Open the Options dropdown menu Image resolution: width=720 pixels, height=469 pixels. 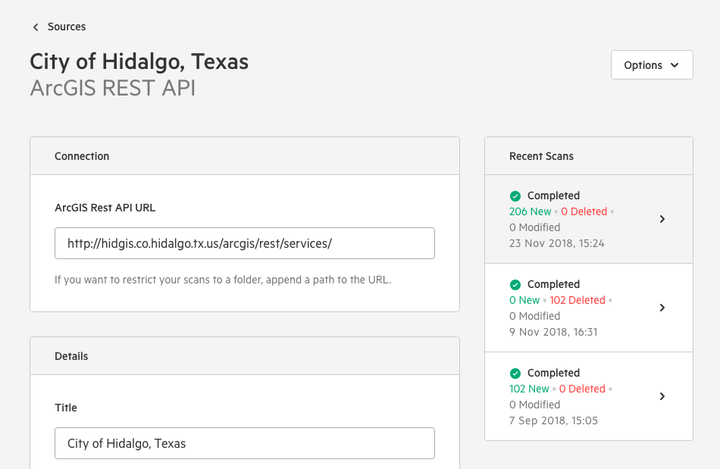pyautogui.click(x=652, y=65)
